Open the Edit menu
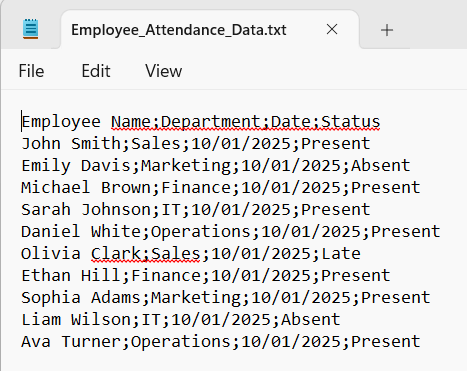Viewport: 467px width, 371px height. (x=96, y=71)
